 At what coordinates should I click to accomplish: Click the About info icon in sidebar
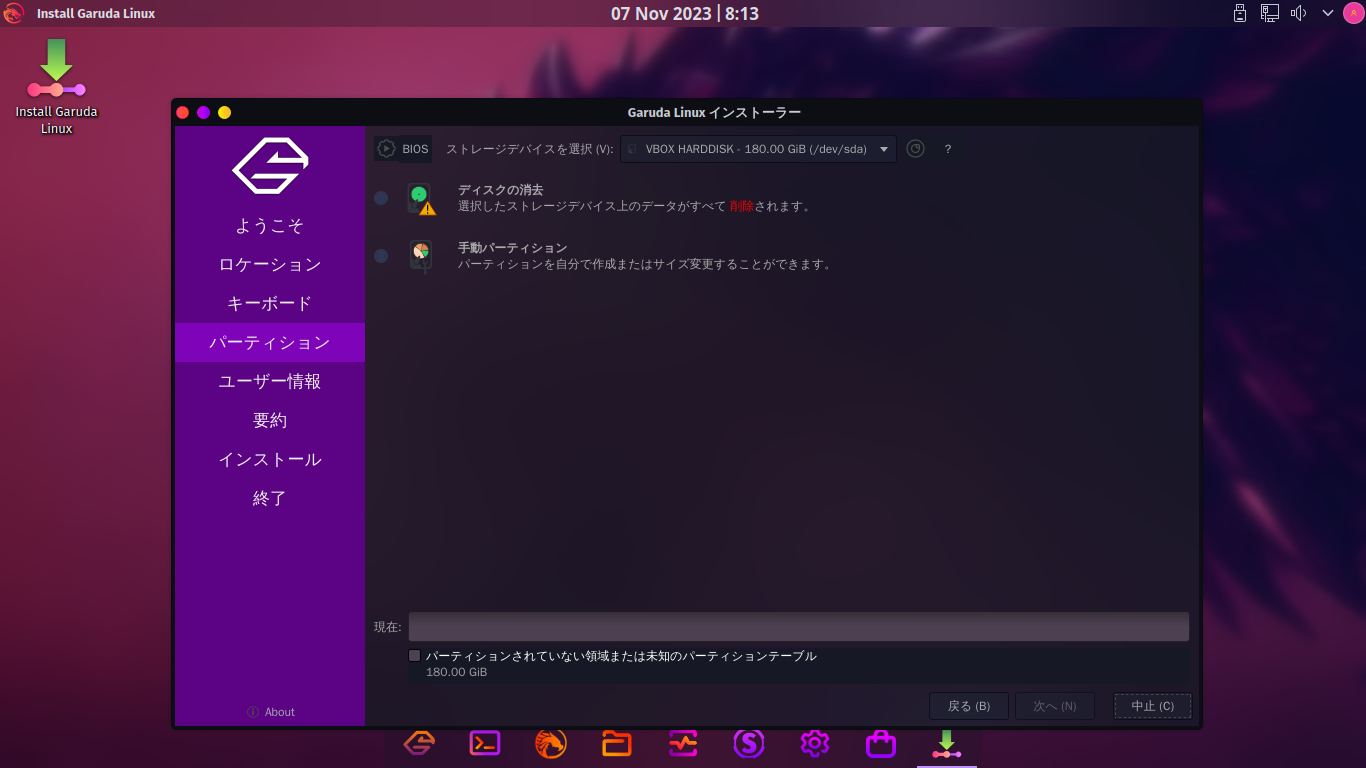point(253,712)
